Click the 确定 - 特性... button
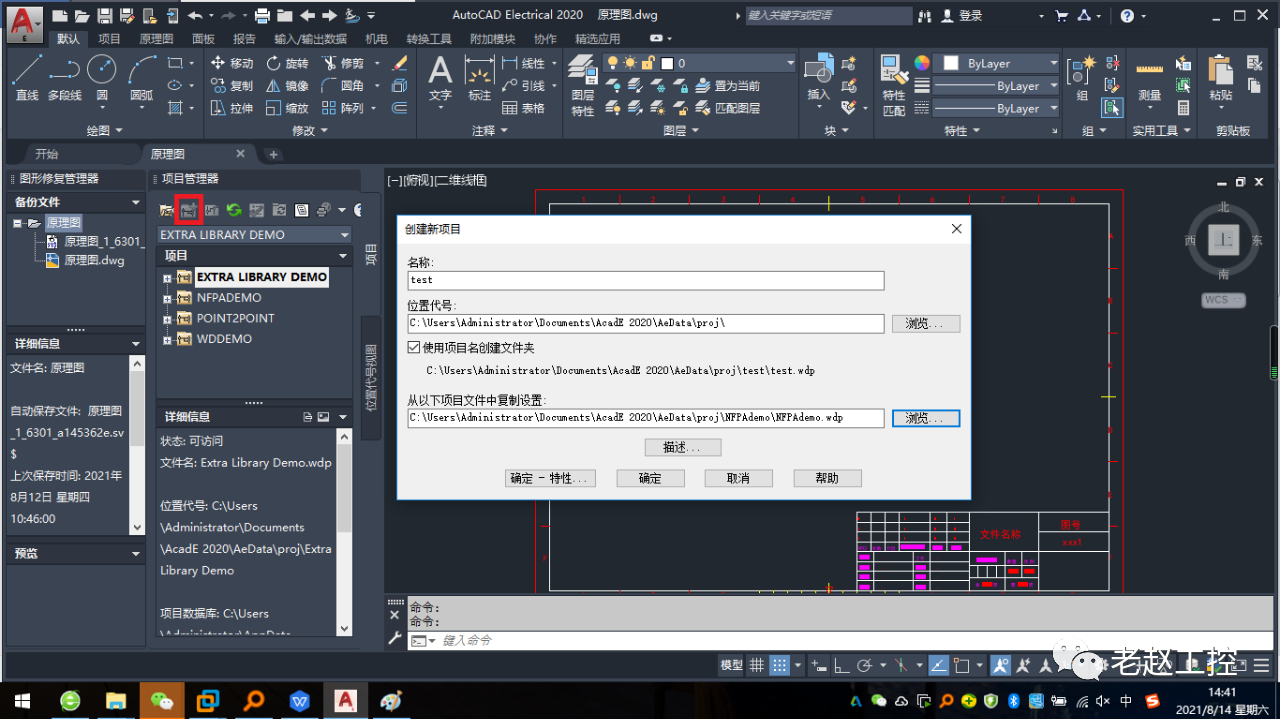 click(552, 478)
